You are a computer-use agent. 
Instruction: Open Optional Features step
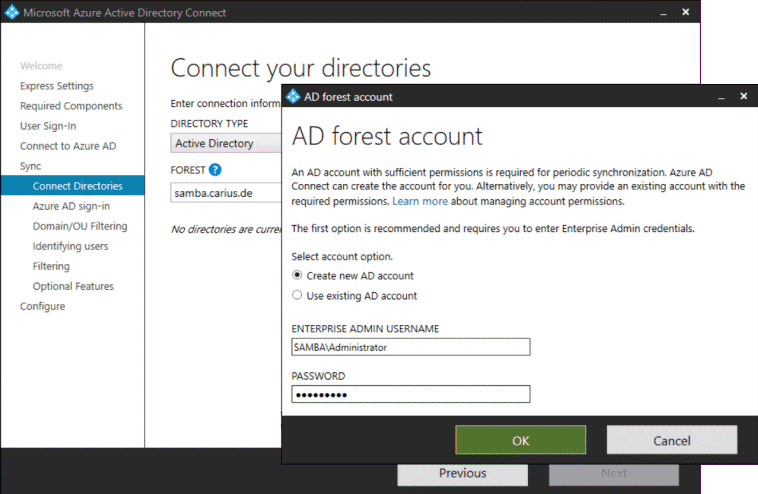click(x=73, y=287)
